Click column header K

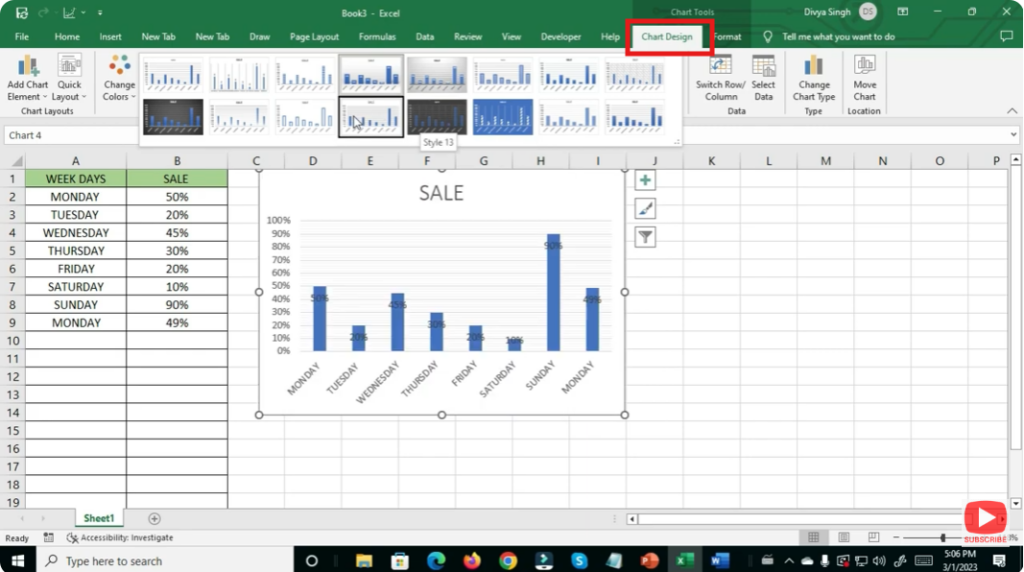tap(711, 161)
